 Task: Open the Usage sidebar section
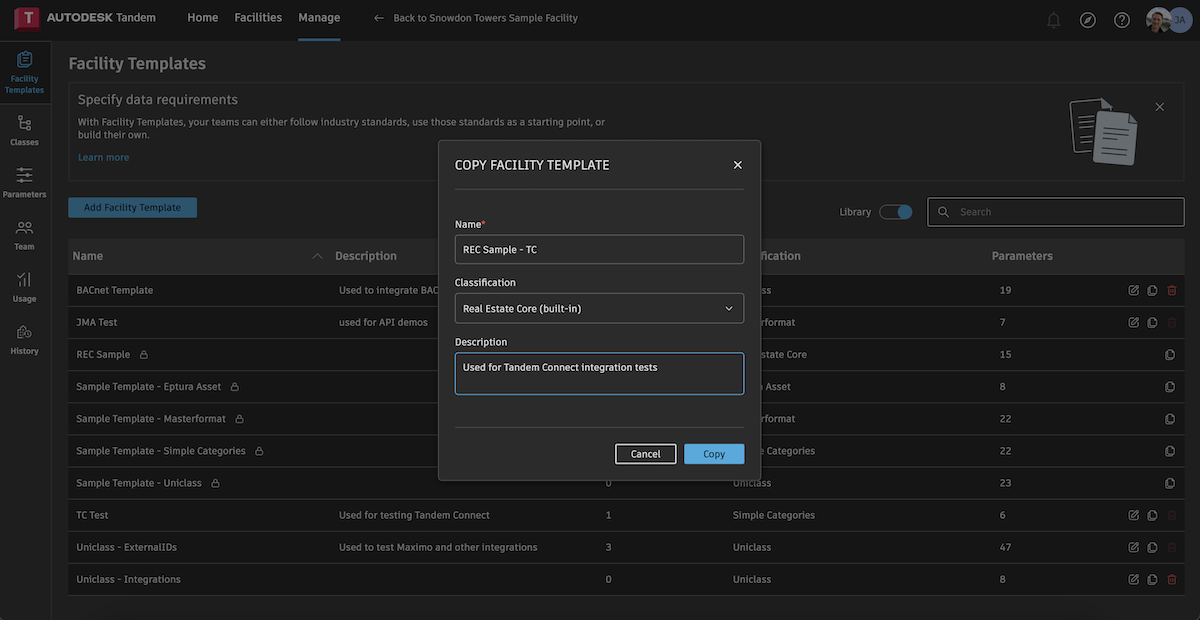pos(24,287)
